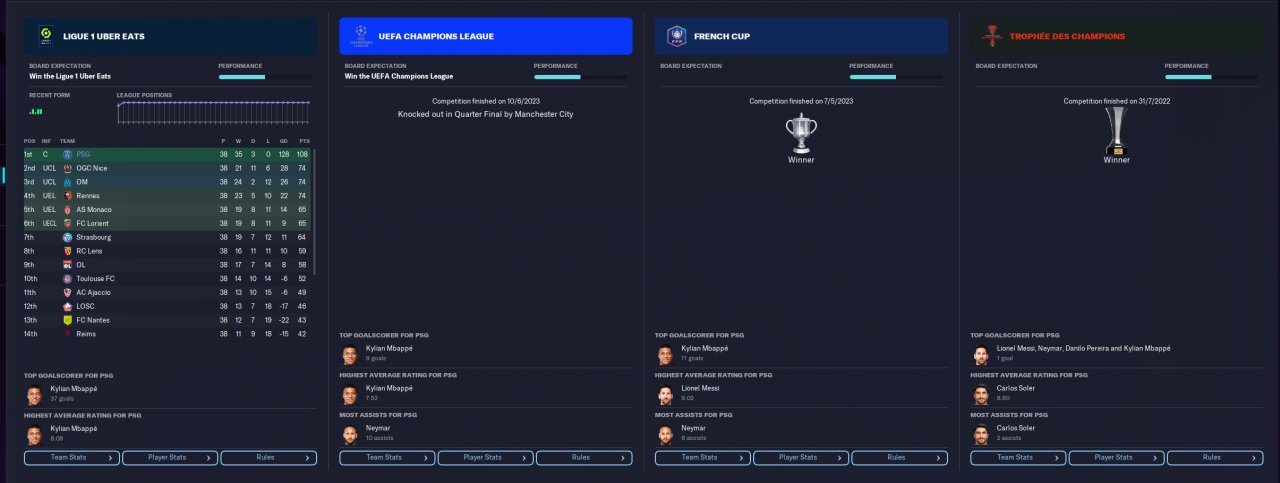The height and width of the screenshot is (483, 1280).
Task: Open Rules for Trophée des Champions
Action: (x=1215, y=458)
